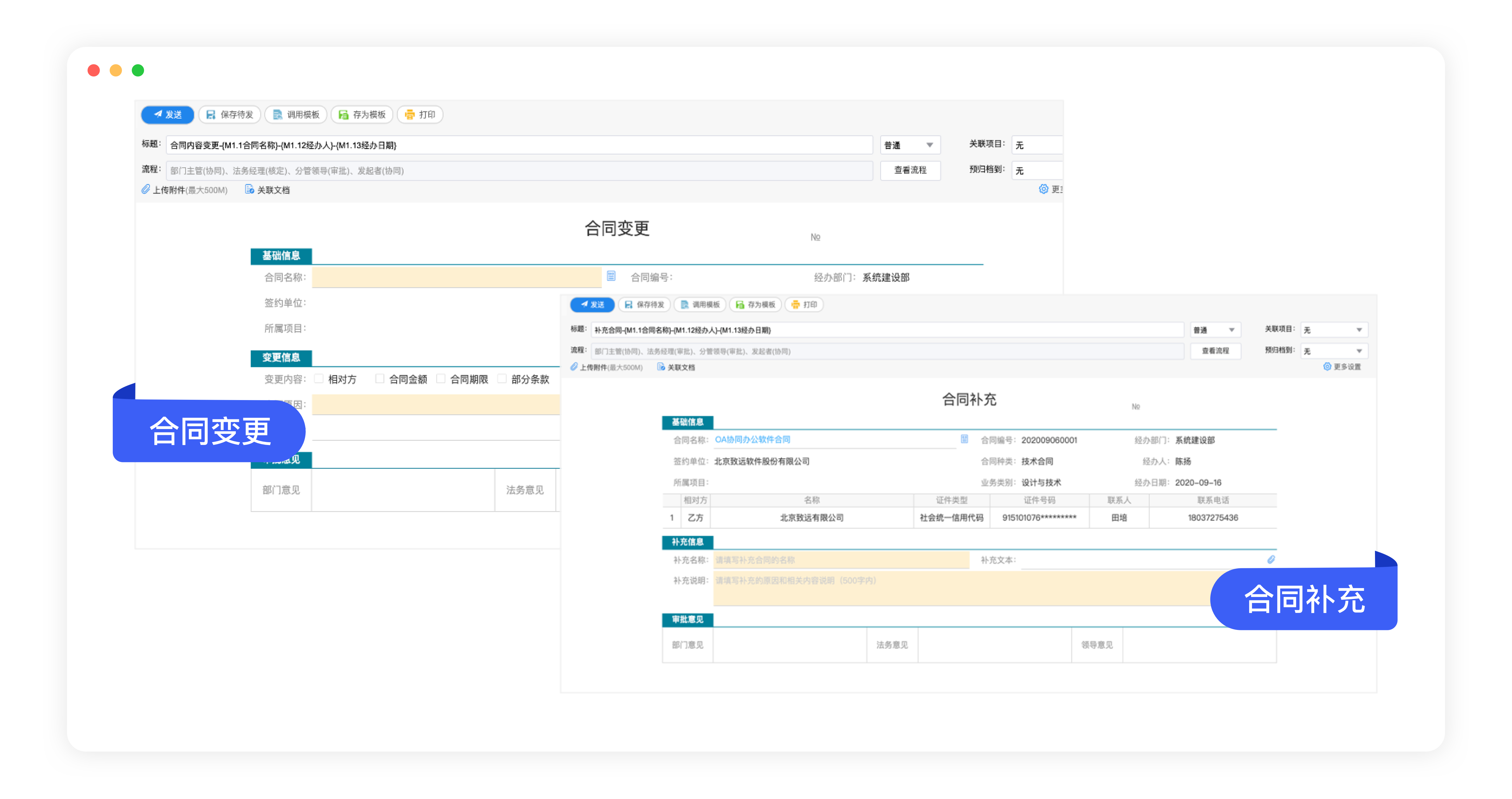Image resolution: width=1512 pixels, height=799 pixels.
Task: Click the 关联文档 document icon
Action: click(249, 189)
